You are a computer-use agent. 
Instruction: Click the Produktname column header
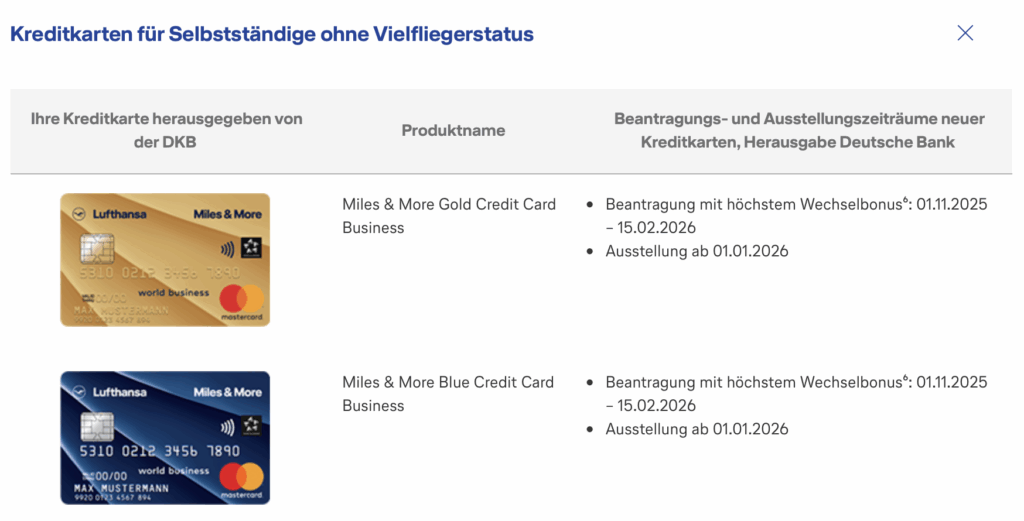pos(453,130)
